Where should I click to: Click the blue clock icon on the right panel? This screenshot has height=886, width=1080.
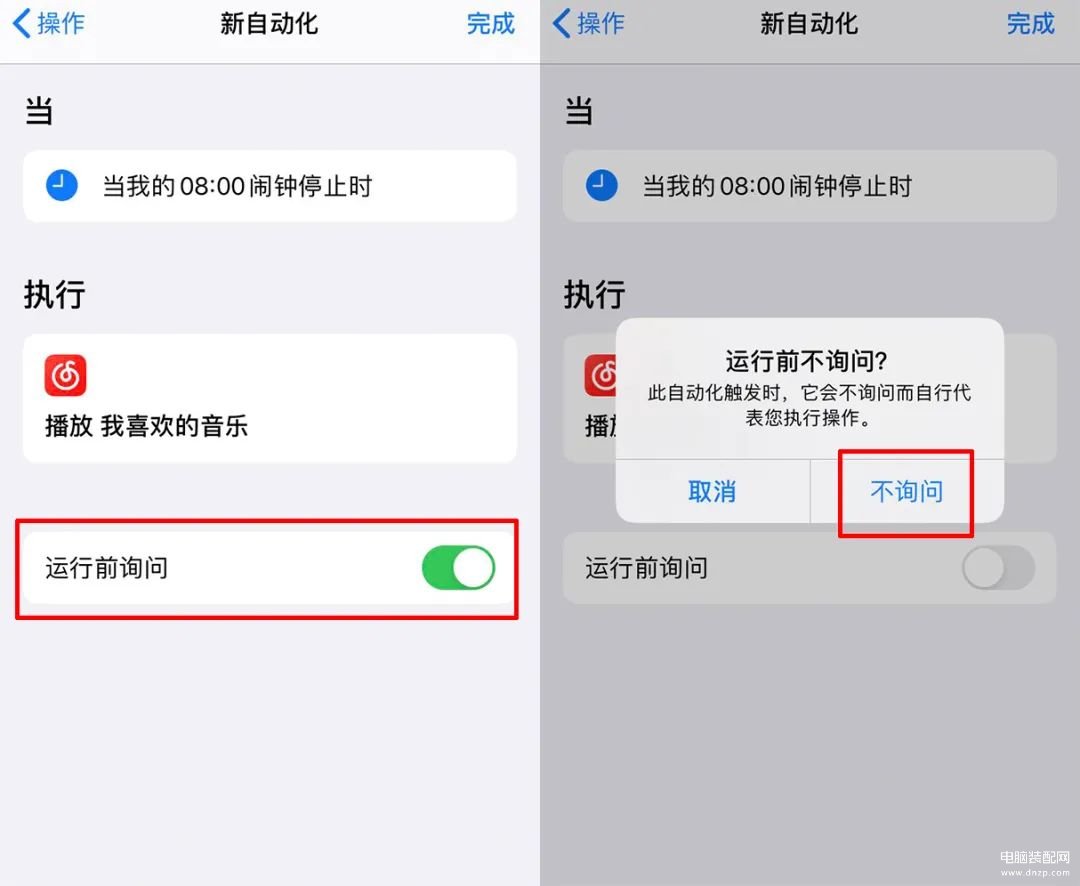tap(601, 185)
